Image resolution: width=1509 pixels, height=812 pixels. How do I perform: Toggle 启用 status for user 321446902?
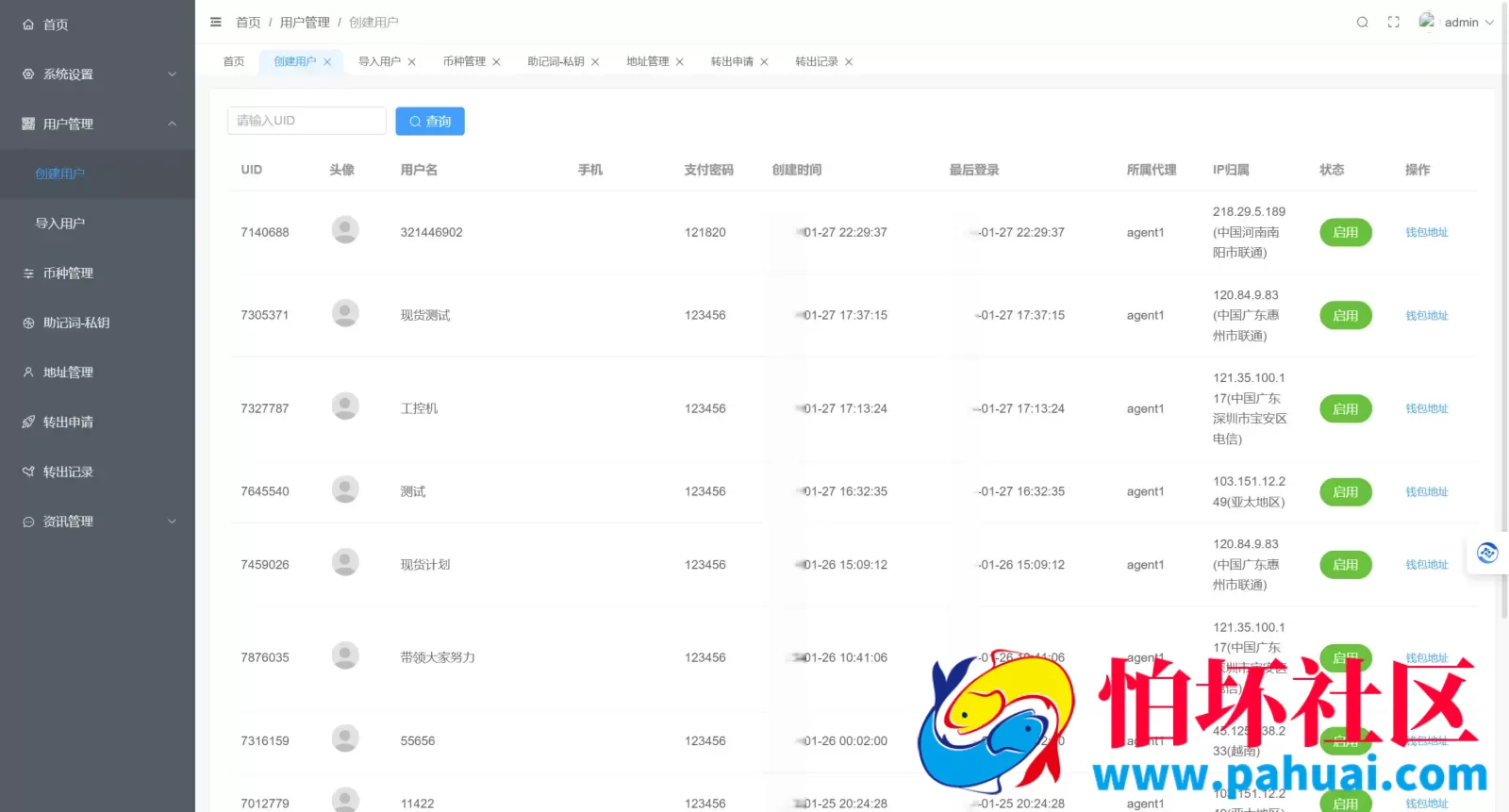tap(1346, 232)
